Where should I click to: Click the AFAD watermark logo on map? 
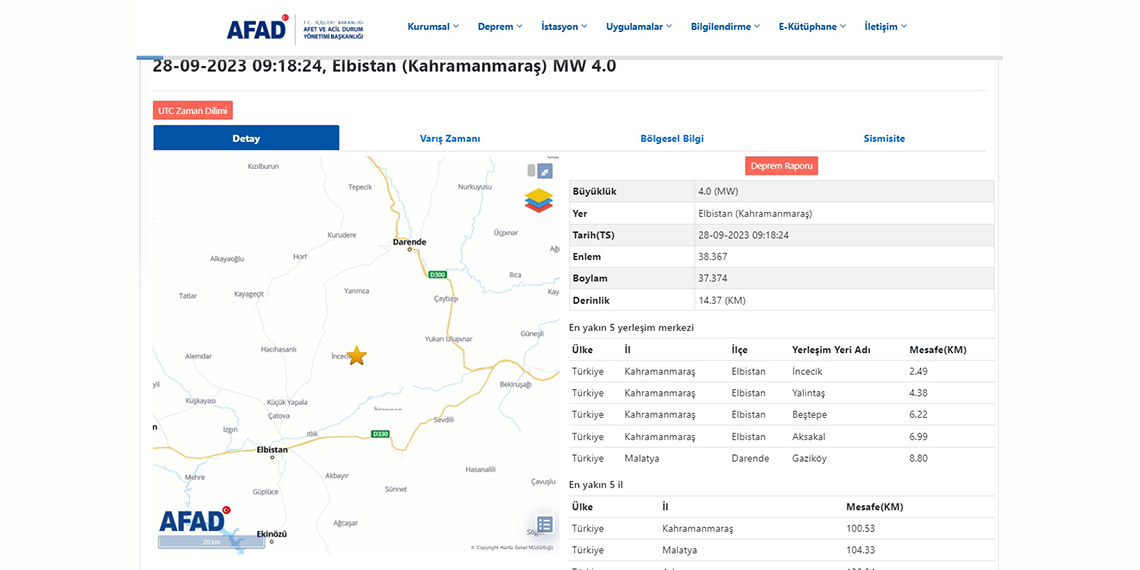coord(194,521)
